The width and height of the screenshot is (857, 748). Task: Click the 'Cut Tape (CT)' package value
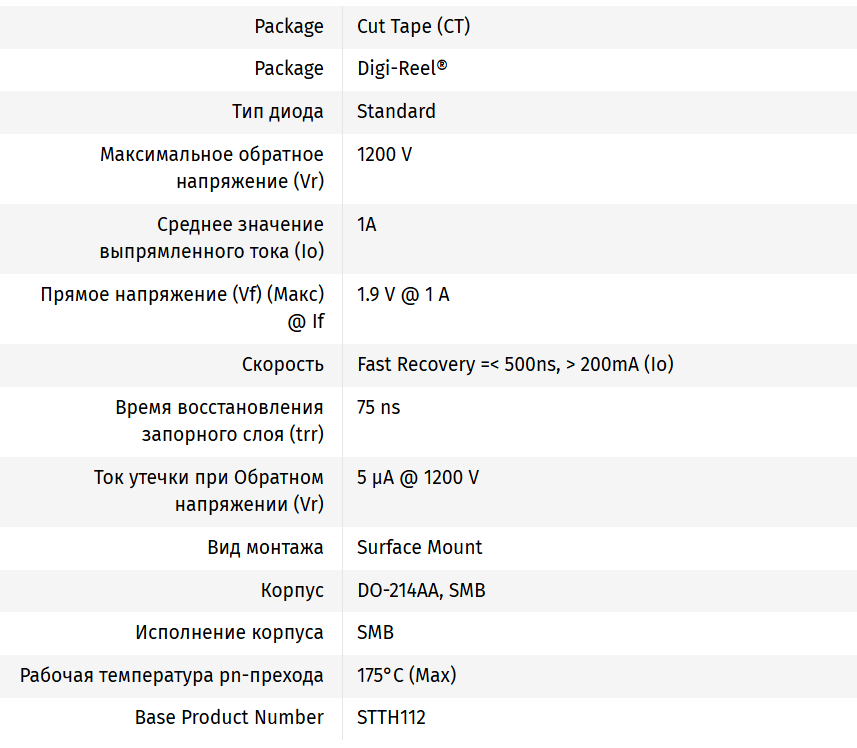coord(413,27)
